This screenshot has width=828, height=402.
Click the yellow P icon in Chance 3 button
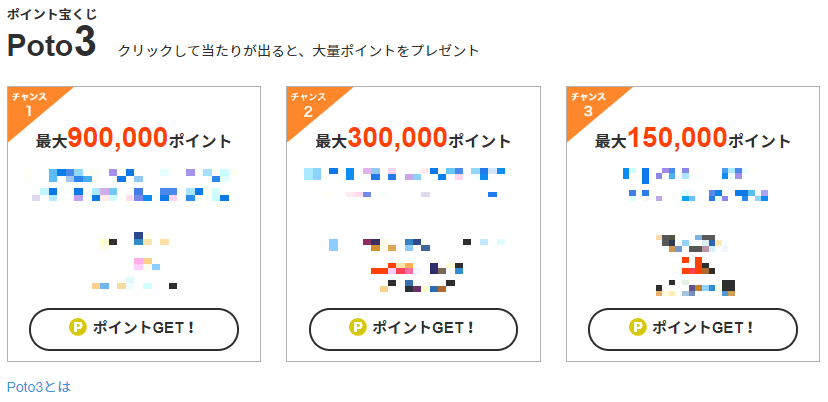pyautogui.click(x=637, y=328)
